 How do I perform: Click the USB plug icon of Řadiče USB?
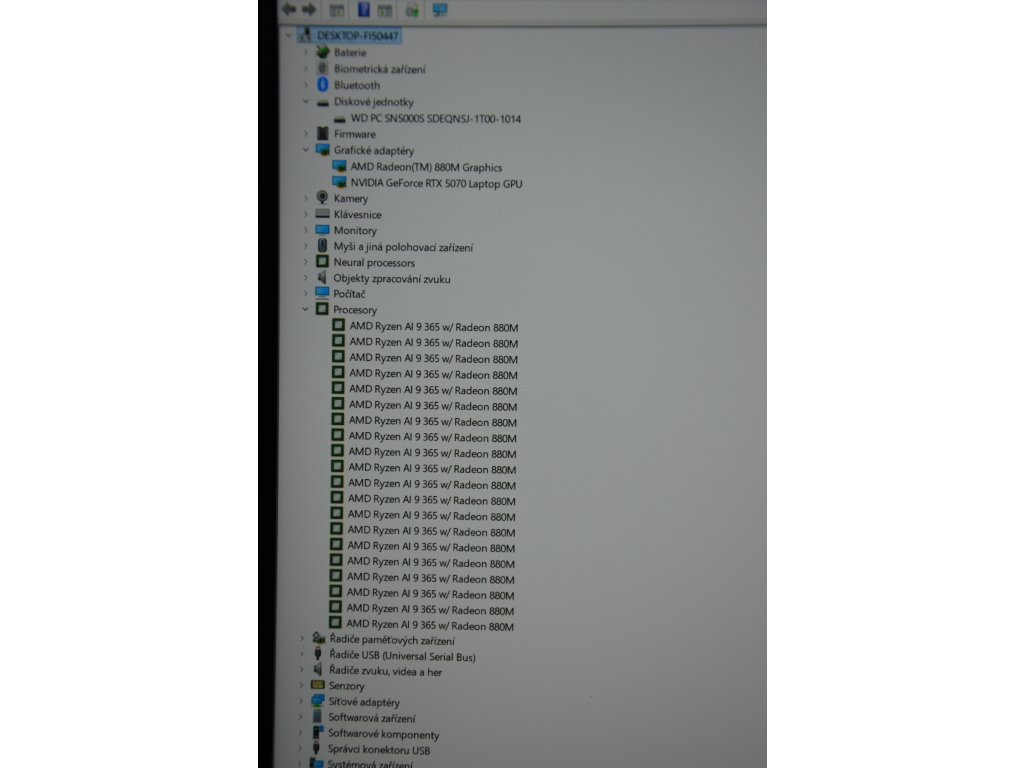click(x=317, y=654)
